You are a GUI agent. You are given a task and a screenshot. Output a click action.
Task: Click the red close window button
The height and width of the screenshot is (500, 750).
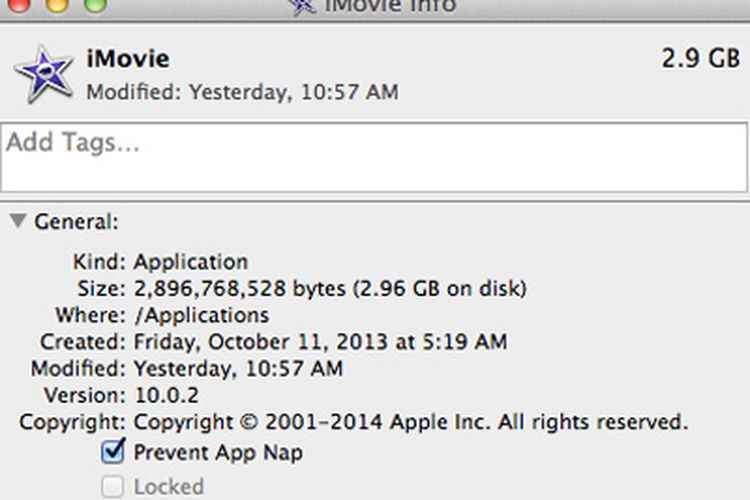pyautogui.click(x=19, y=5)
